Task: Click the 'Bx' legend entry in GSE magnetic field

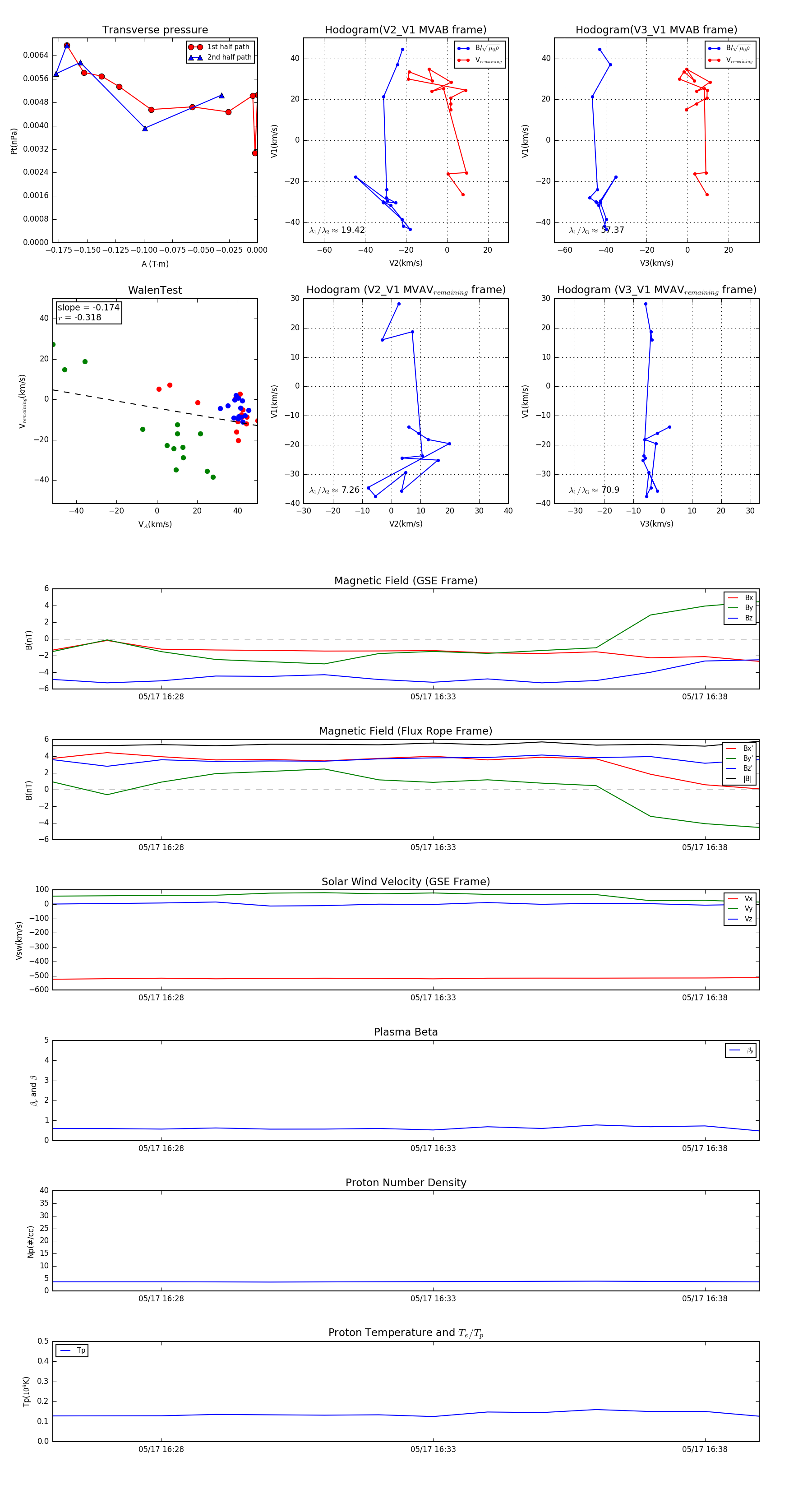Action: 740,598
